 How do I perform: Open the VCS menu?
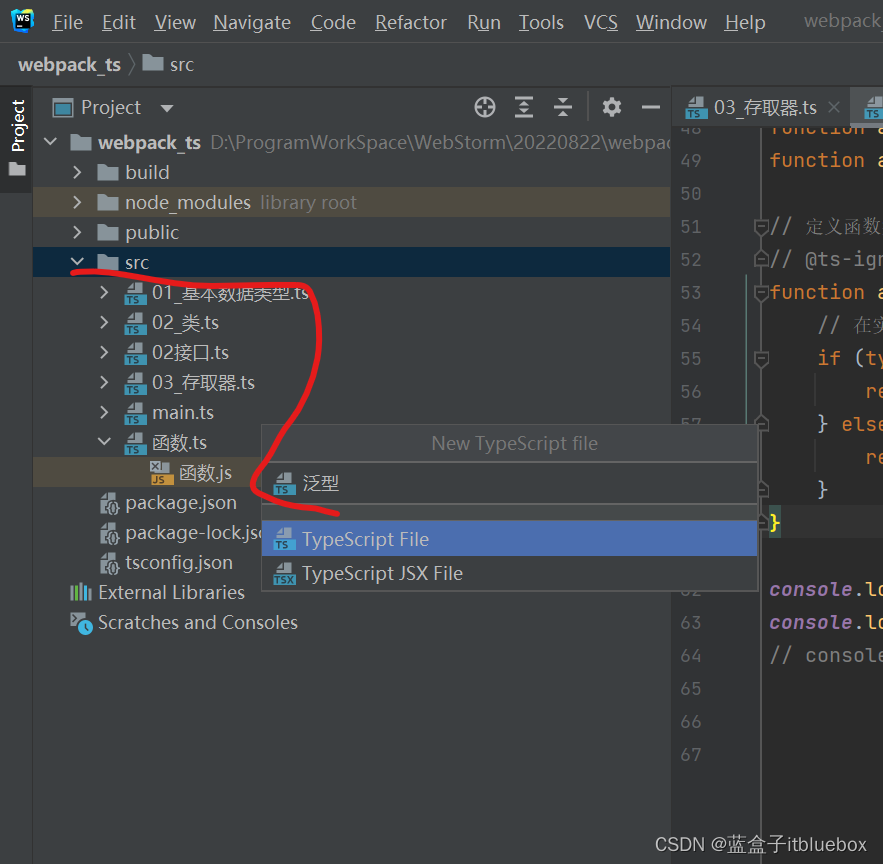coord(600,23)
